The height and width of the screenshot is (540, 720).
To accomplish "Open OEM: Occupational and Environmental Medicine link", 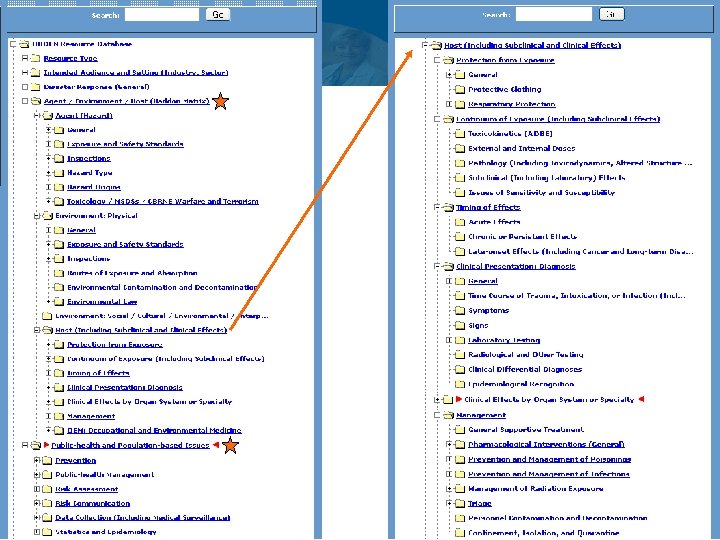I will tap(154, 430).
